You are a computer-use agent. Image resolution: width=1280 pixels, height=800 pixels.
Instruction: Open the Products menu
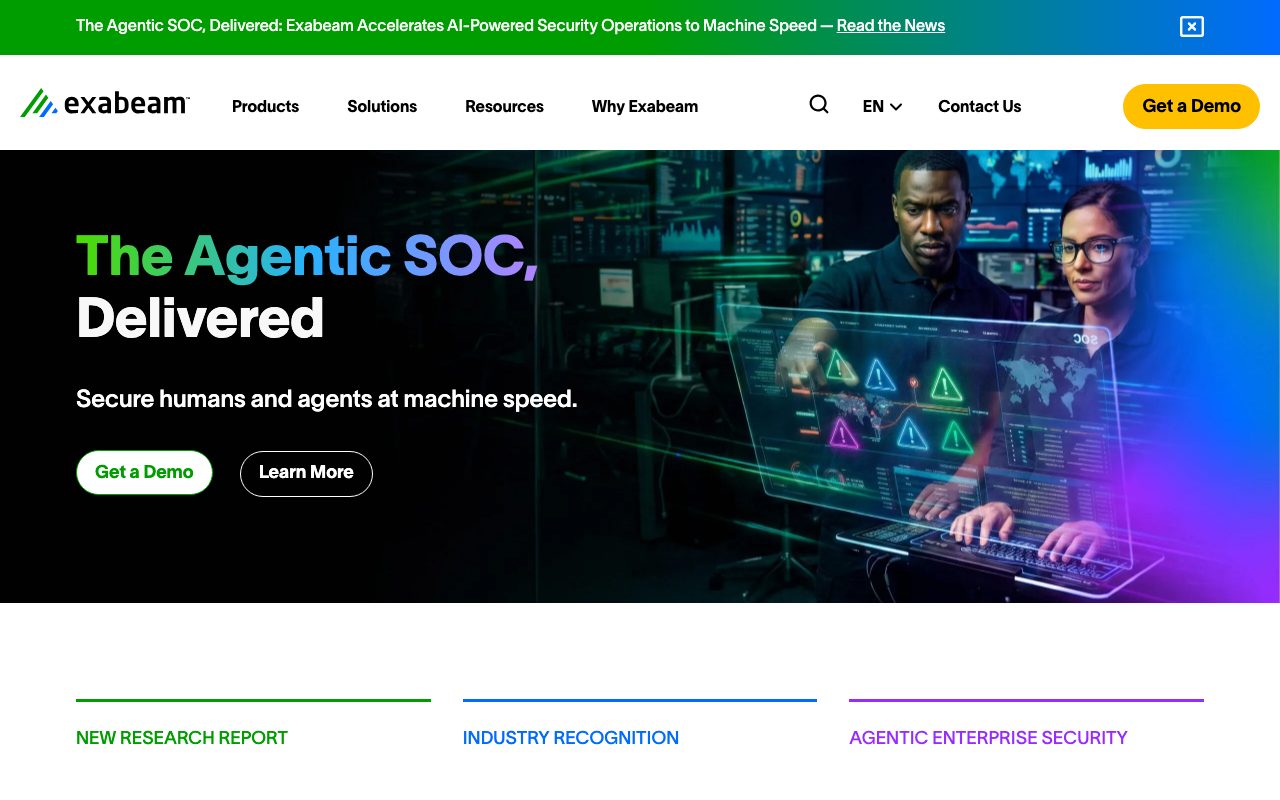pos(265,106)
